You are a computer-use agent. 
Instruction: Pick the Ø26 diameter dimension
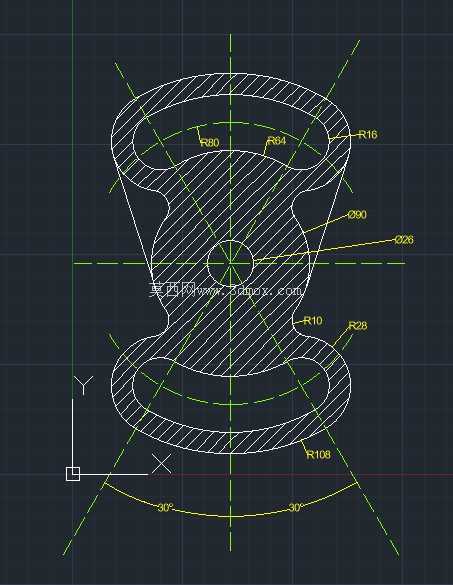coord(404,240)
